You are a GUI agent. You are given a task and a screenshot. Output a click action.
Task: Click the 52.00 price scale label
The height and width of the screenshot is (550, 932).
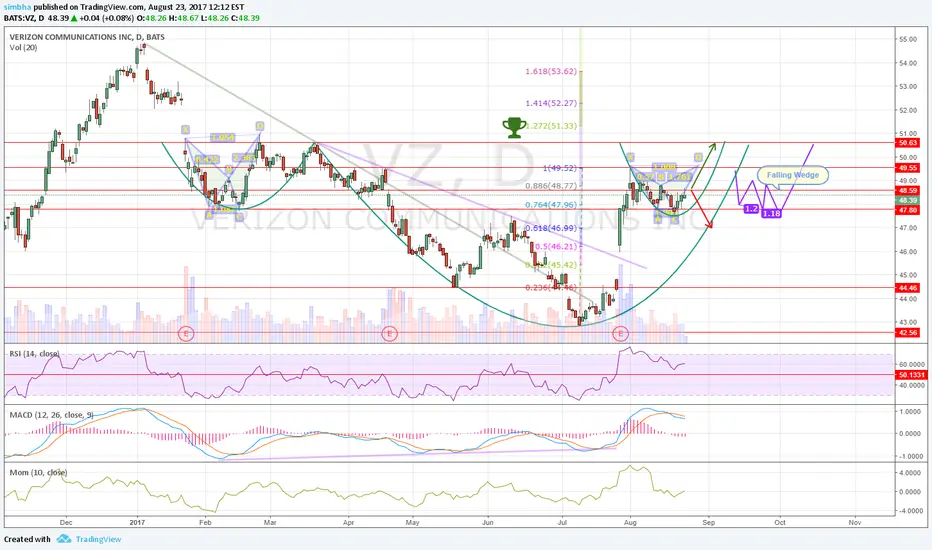[x=908, y=111]
